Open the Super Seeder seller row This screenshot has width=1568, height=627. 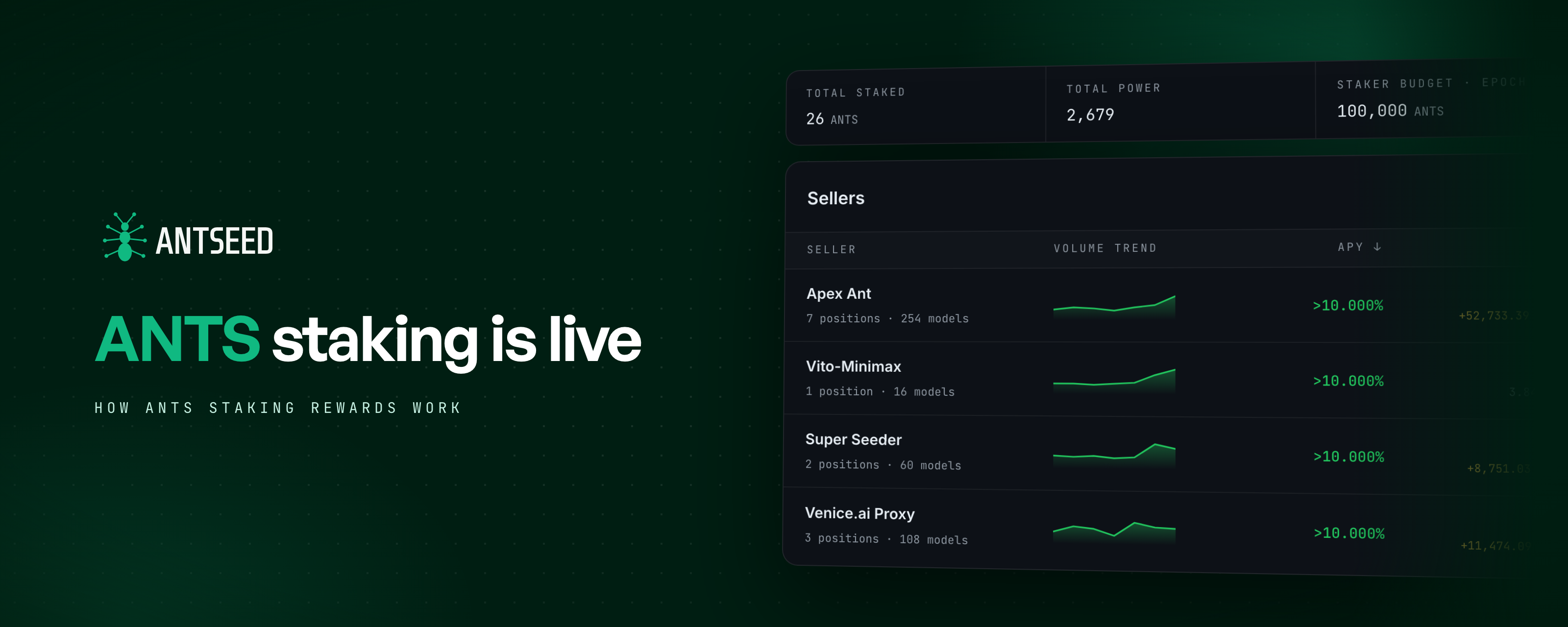pos(1156,454)
